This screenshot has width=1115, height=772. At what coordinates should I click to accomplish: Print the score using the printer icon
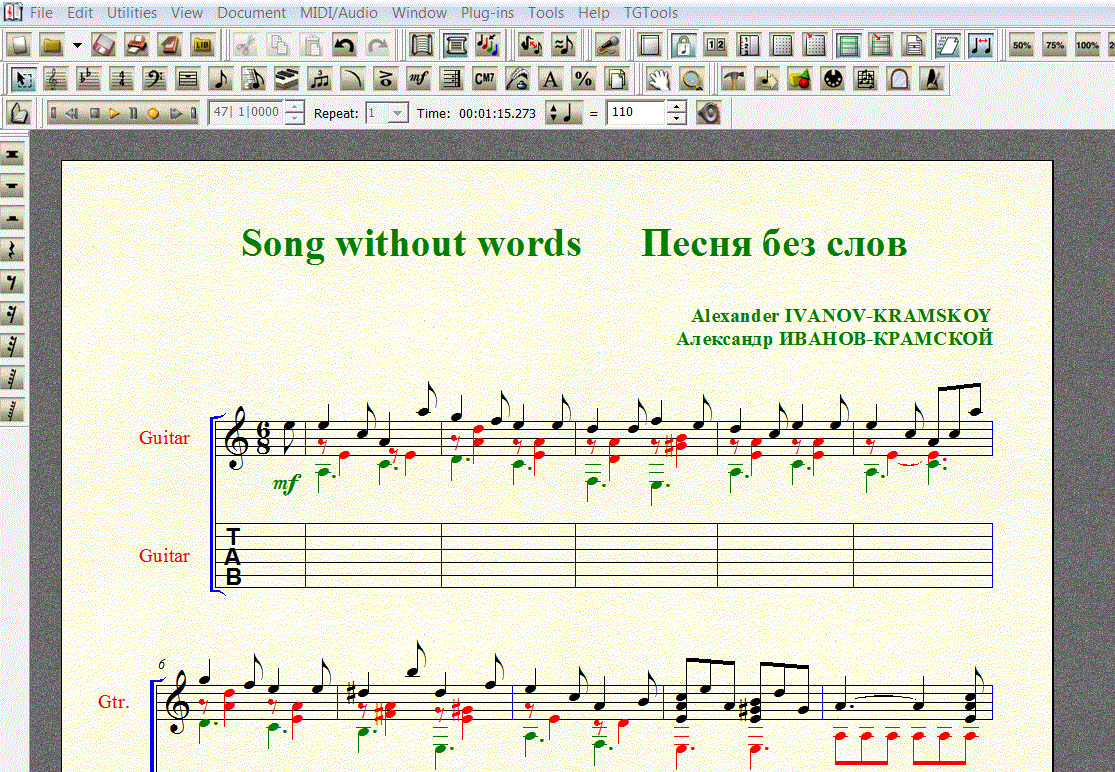pos(137,45)
